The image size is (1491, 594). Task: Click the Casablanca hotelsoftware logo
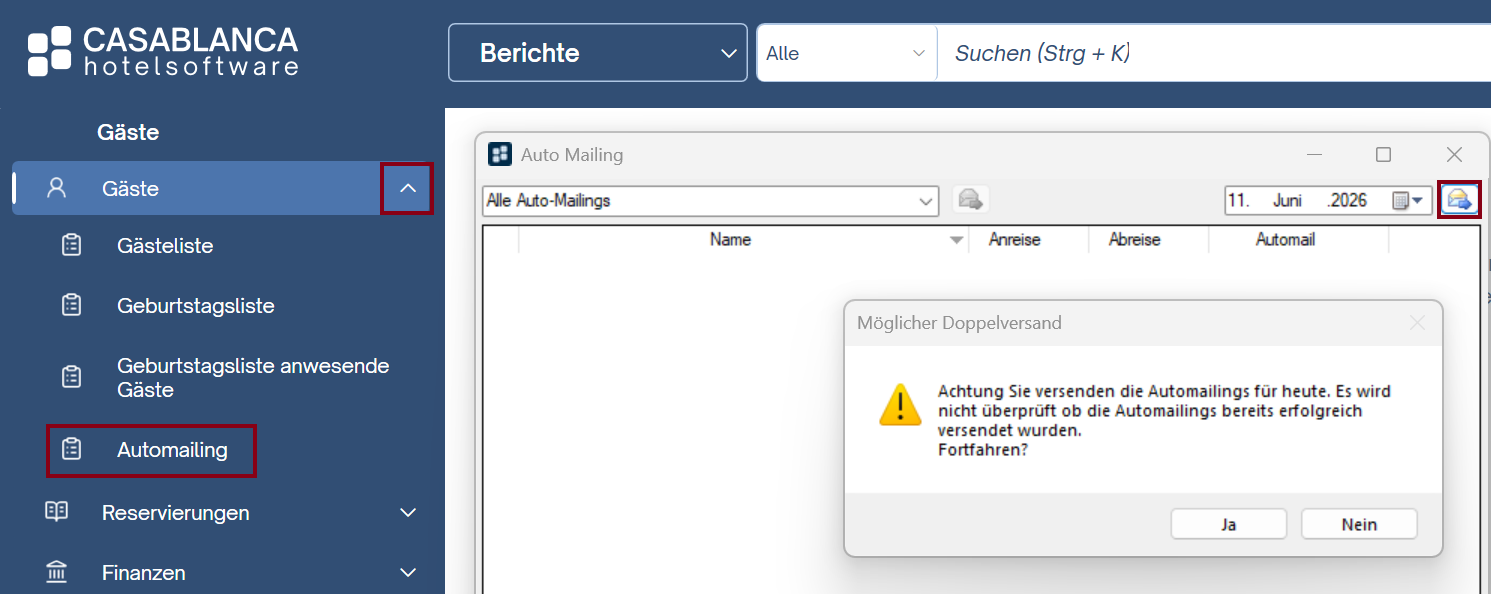coord(163,51)
